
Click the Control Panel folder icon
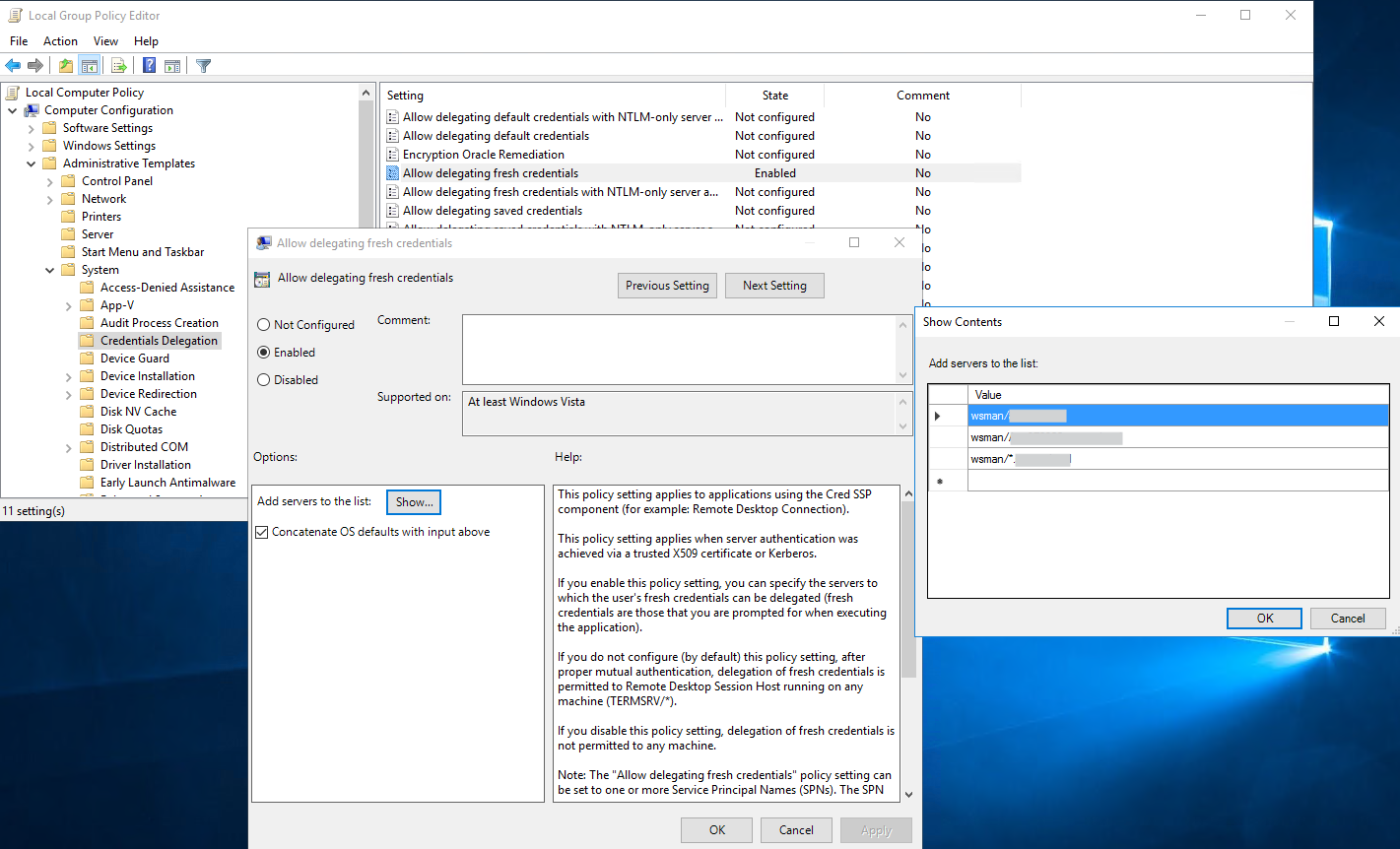[x=69, y=181]
